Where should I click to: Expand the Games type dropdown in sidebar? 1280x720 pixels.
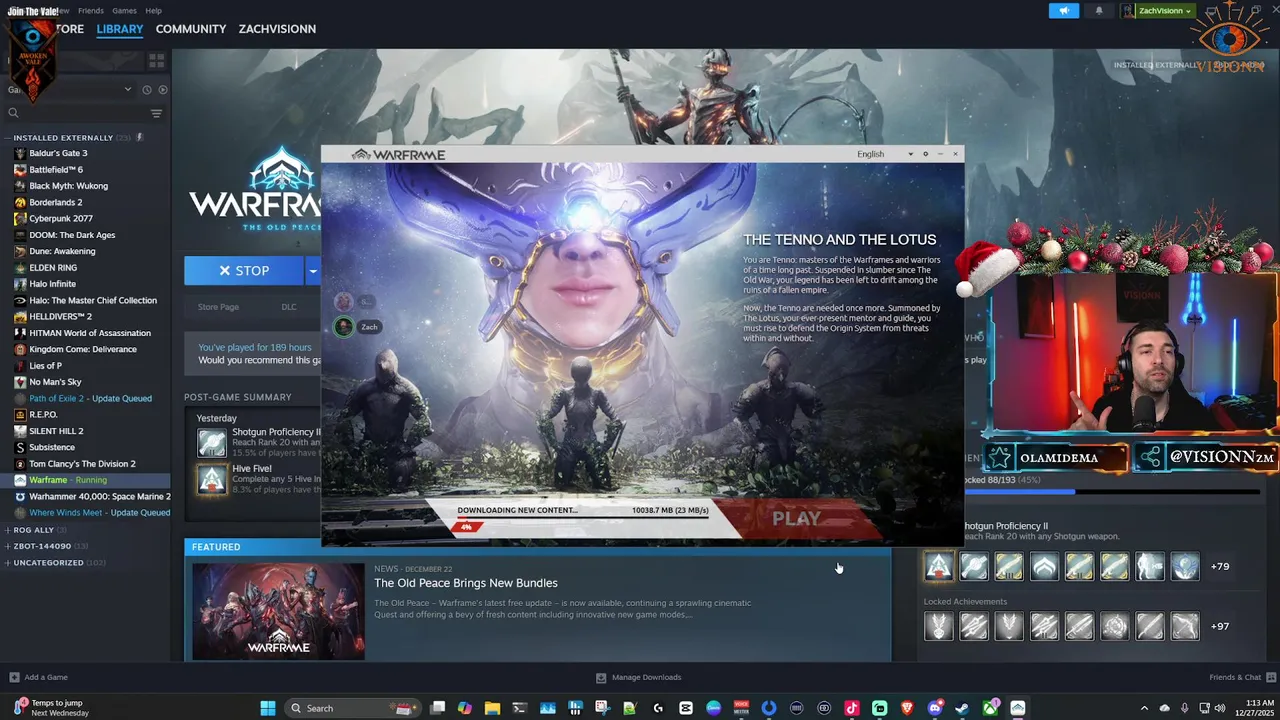pyautogui.click(x=70, y=90)
